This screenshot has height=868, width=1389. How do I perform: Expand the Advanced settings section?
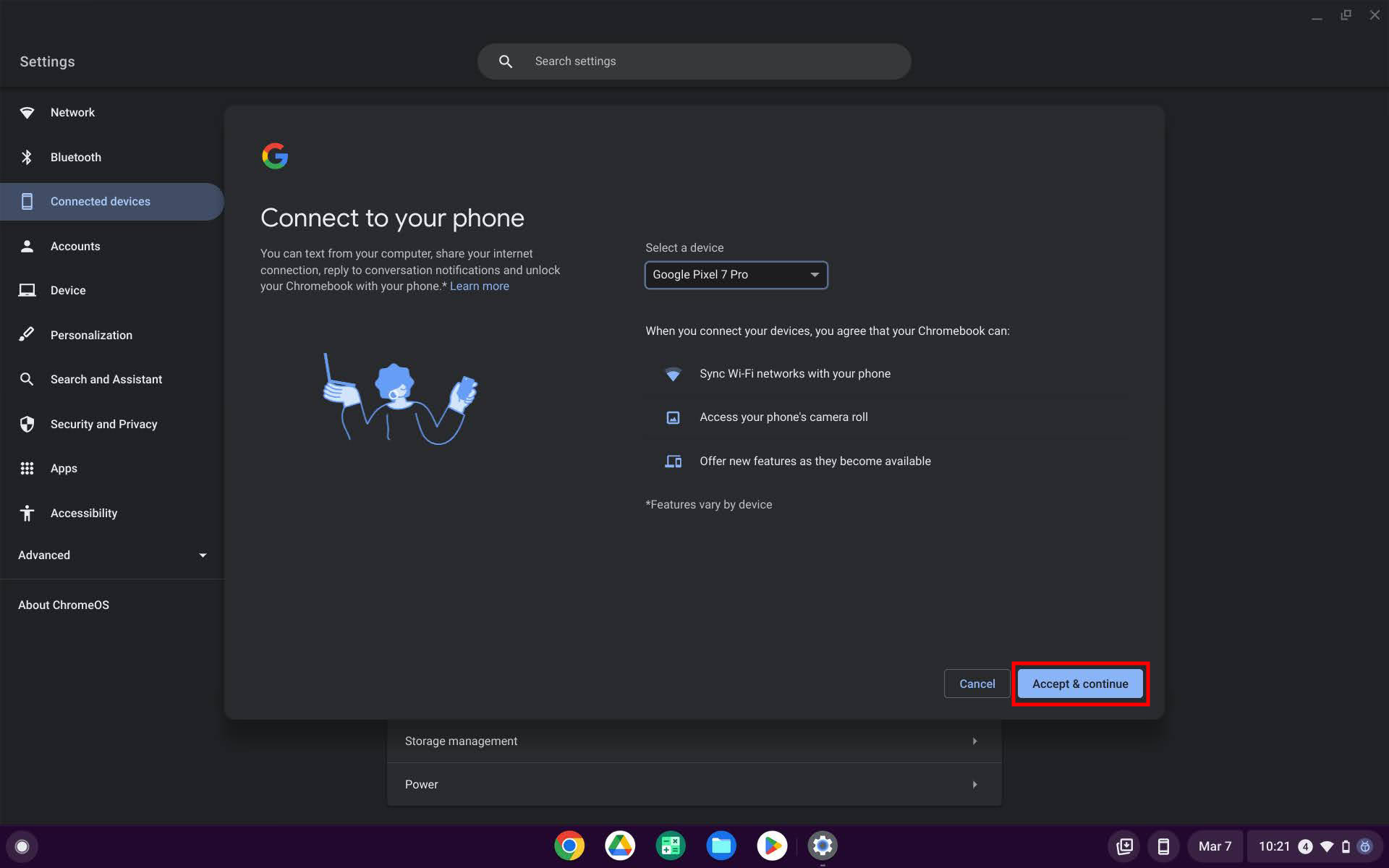pos(112,555)
